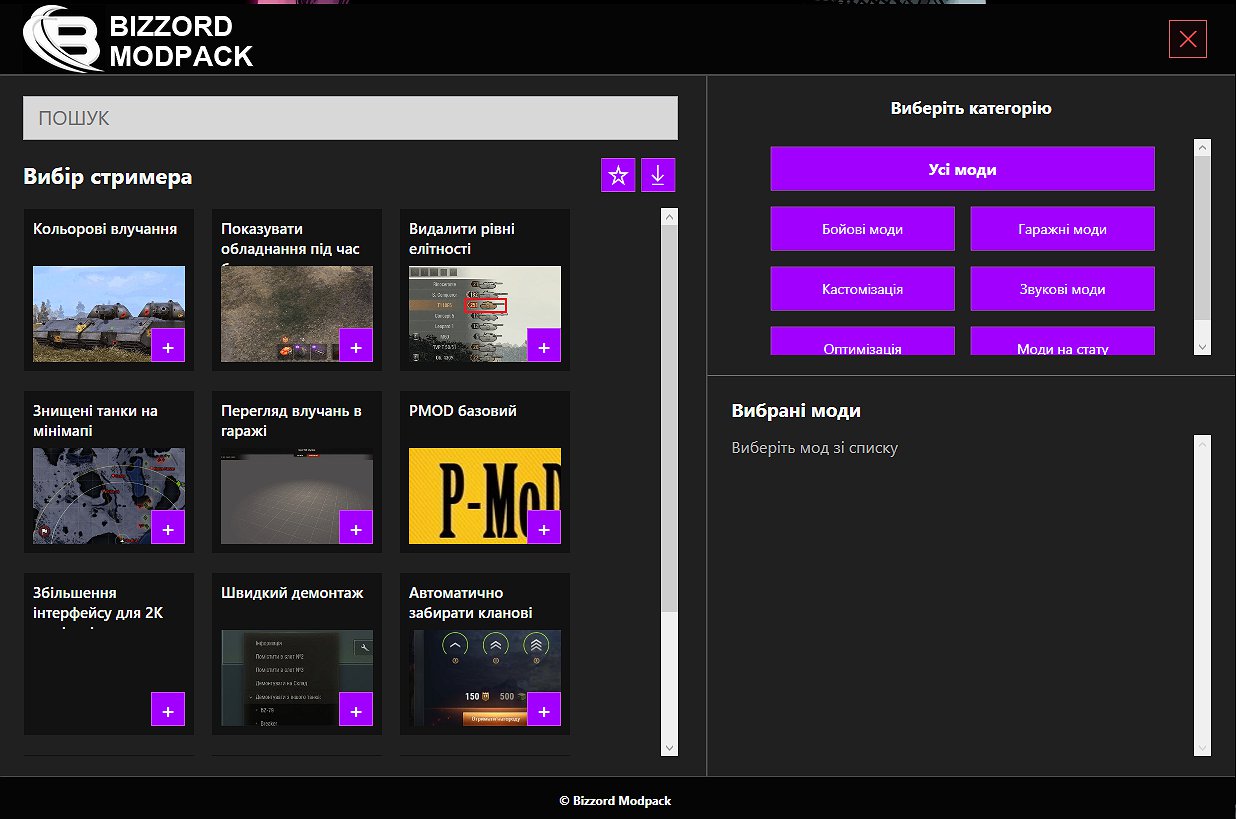Click the category list scrollbar thumb
This screenshot has height=819, width=1236.
pyautogui.click(x=1203, y=238)
